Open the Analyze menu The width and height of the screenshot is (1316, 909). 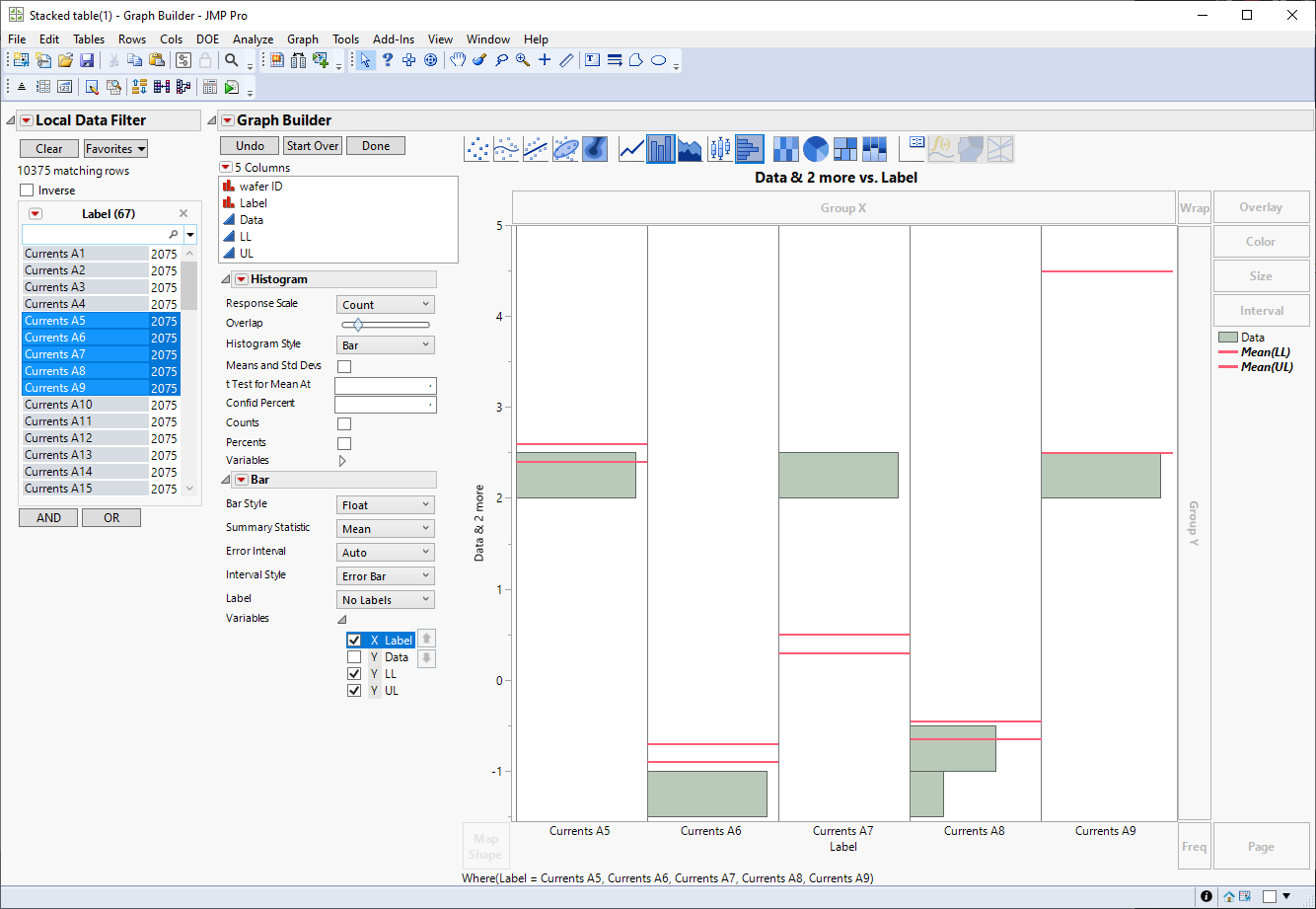253,39
